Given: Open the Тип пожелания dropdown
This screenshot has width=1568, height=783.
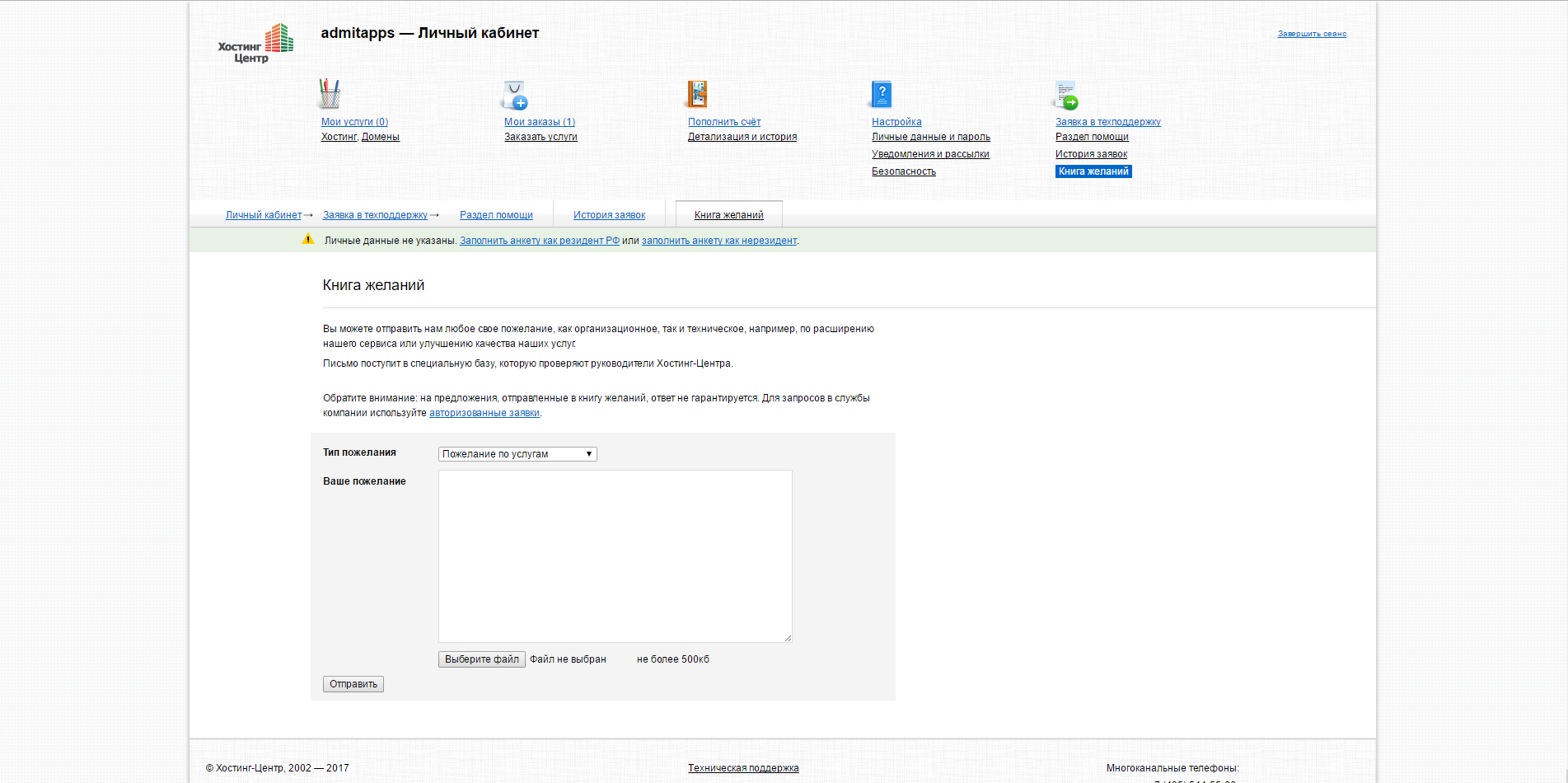Looking at the screenshot, I should coord(517,454).
